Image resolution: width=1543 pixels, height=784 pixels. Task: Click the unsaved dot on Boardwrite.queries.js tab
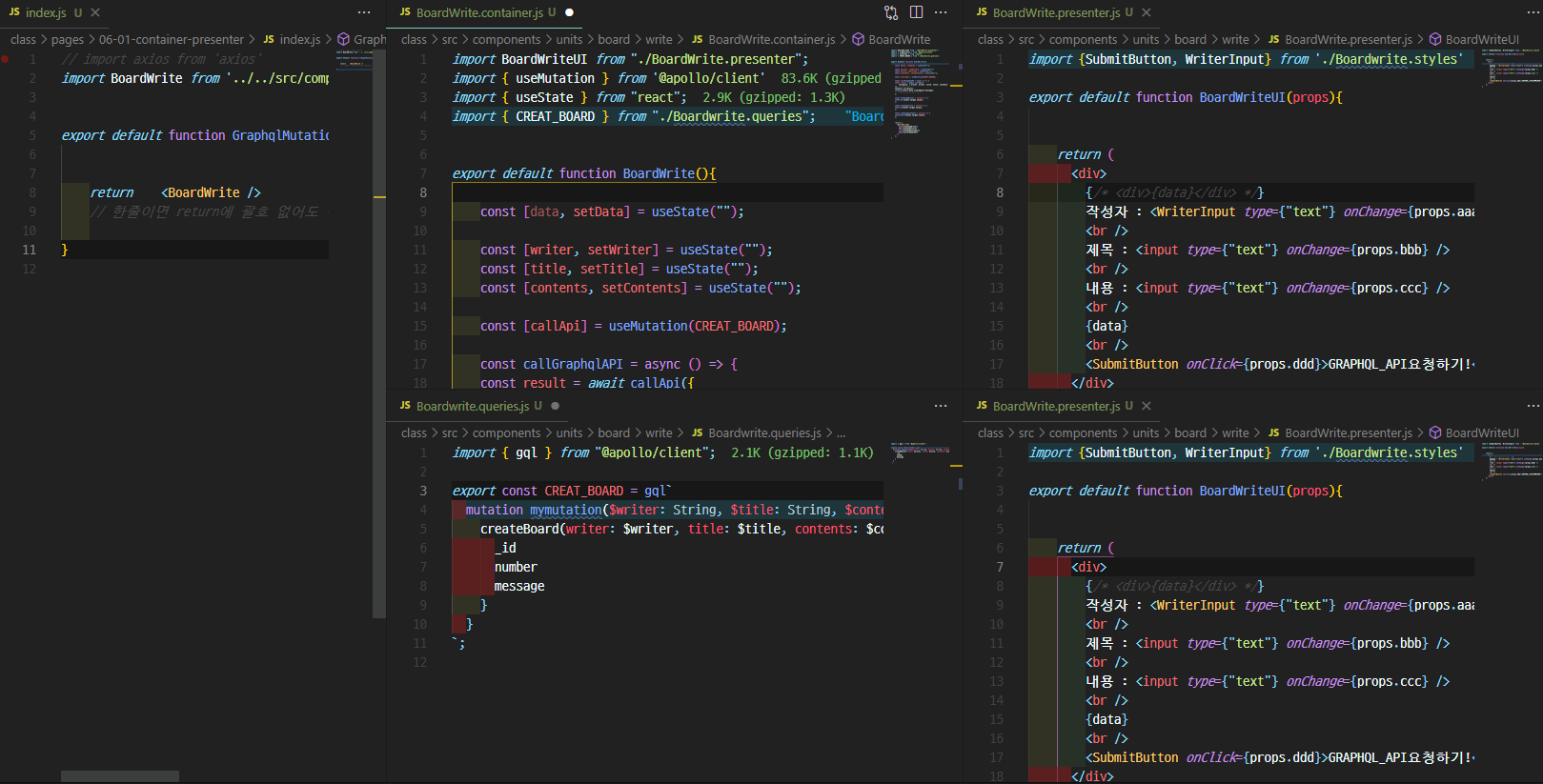point(556,406)
